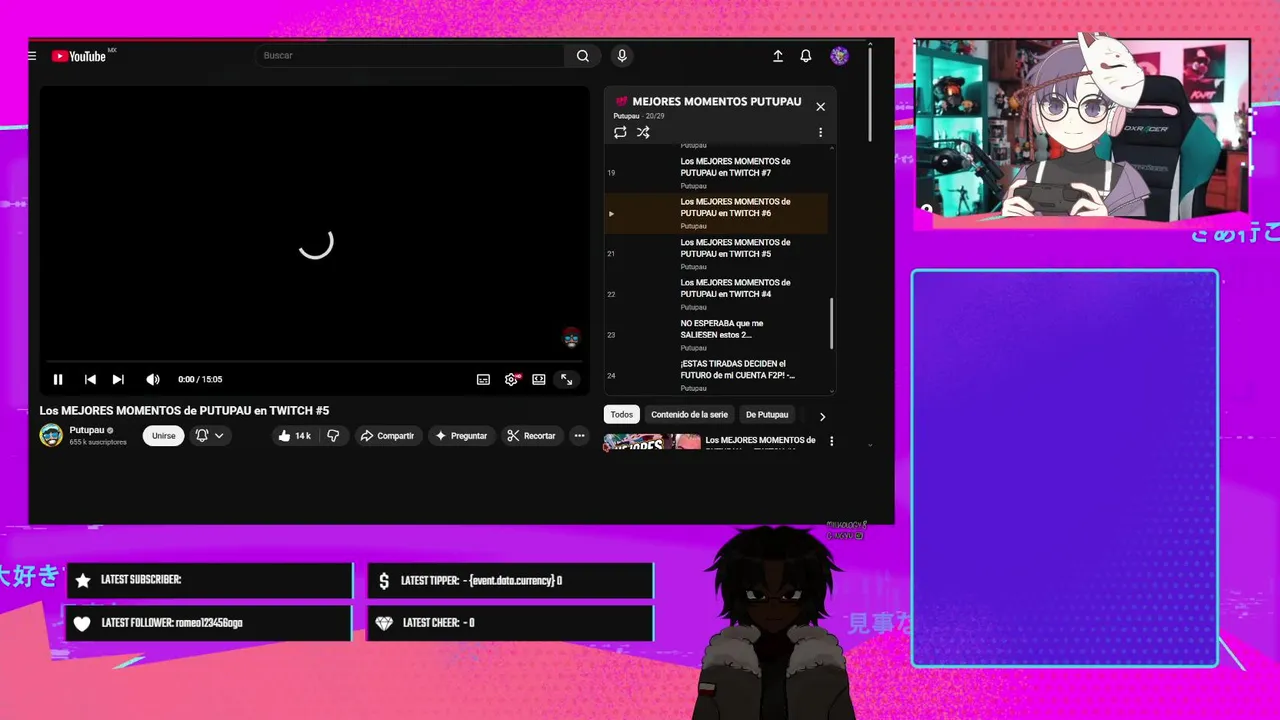This screenshot has height=720, width=1280.
Task: Open options menu of first recommended video
Action: [x=831, y=441]
